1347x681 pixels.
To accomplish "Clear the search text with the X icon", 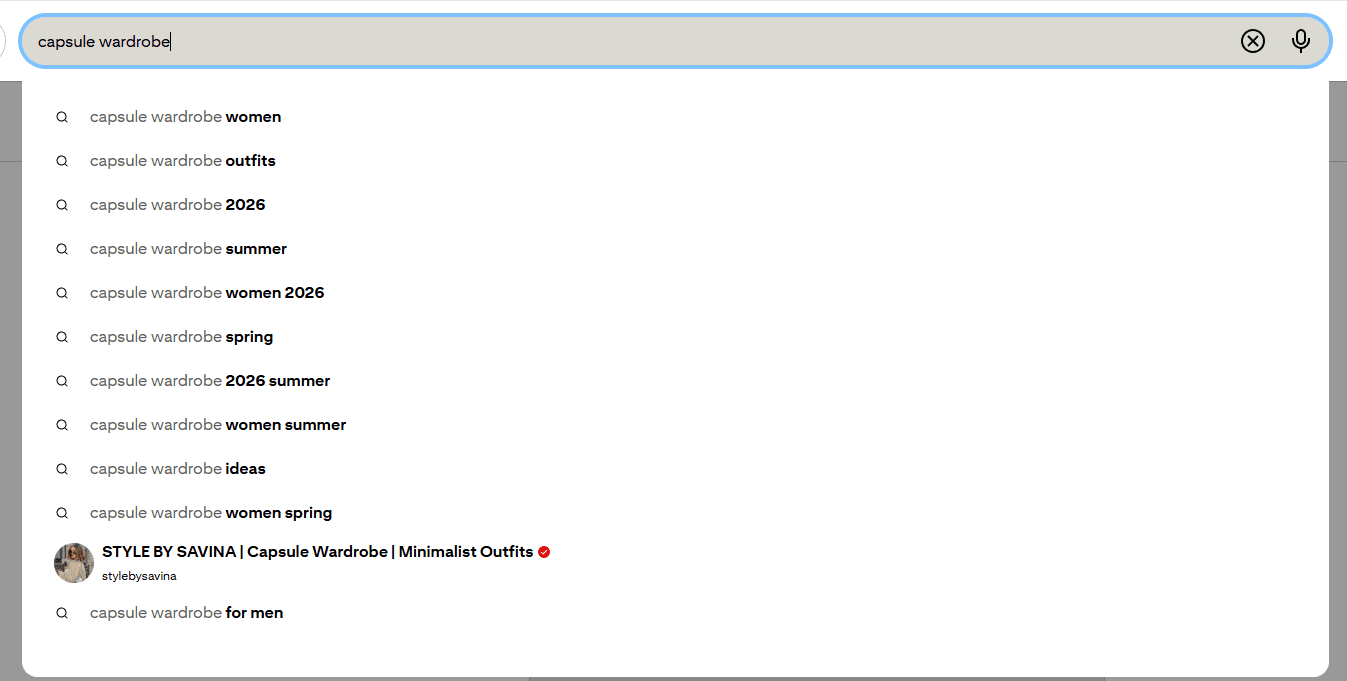I will coord(1253,41).
